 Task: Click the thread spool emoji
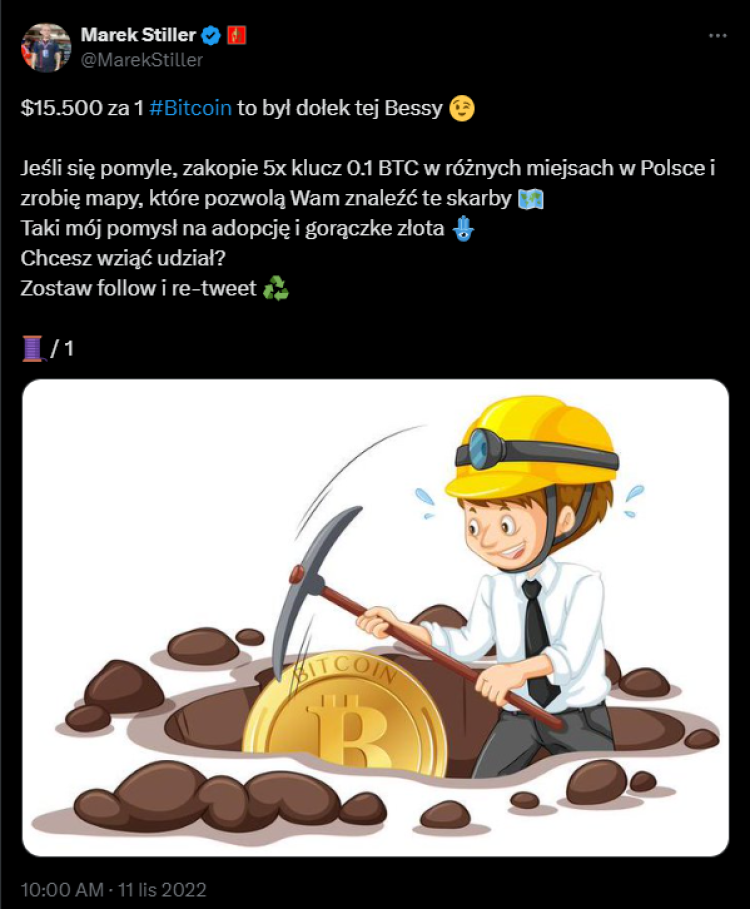click(x=33, y=348)
